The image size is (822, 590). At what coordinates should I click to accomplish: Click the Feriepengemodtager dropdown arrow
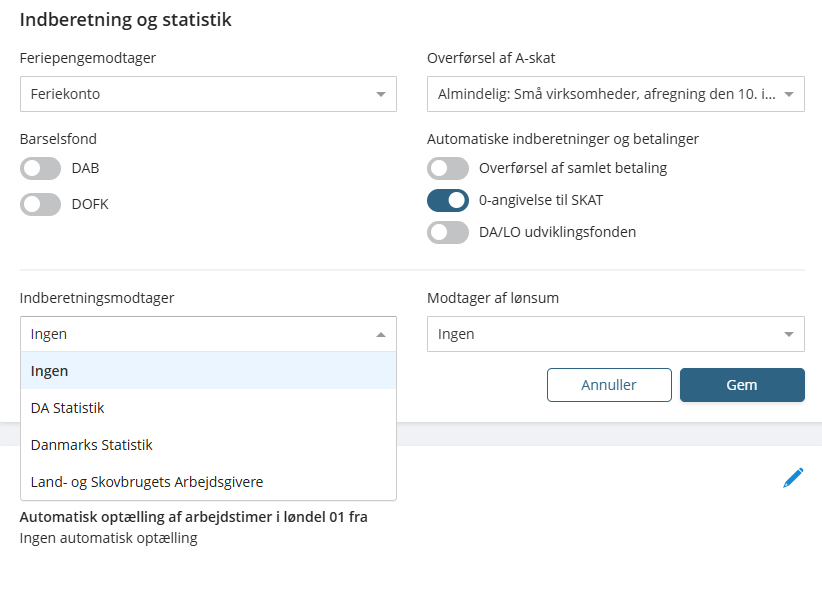[381, 95]
